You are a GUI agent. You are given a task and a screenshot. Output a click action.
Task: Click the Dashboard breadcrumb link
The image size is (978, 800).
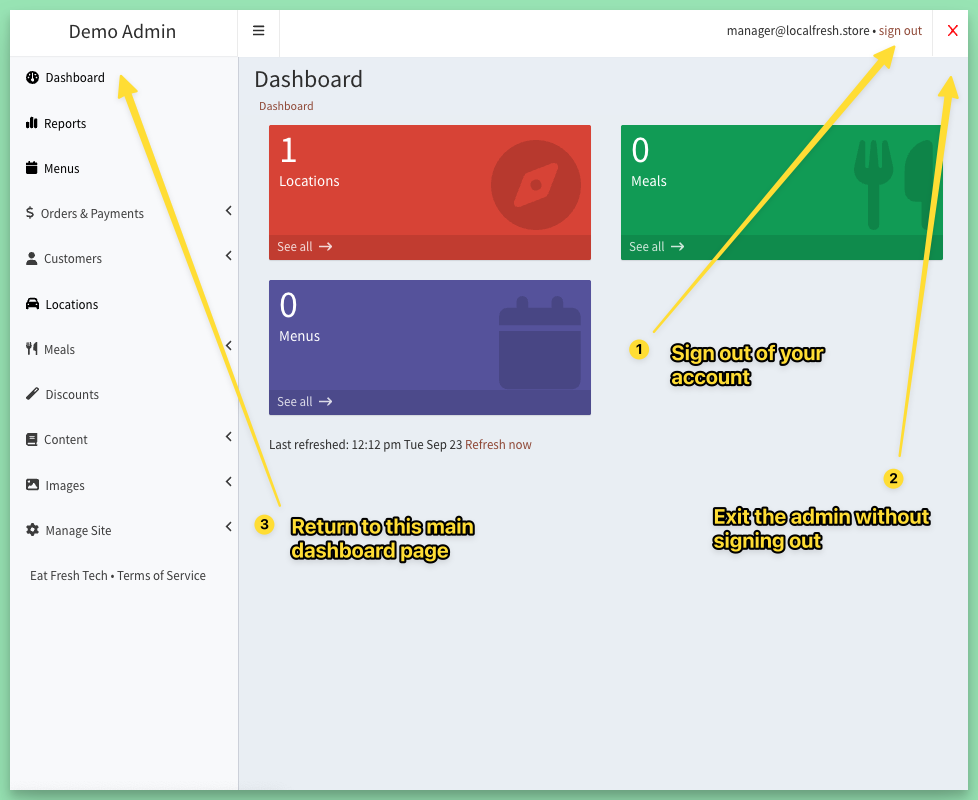point(286,106)
